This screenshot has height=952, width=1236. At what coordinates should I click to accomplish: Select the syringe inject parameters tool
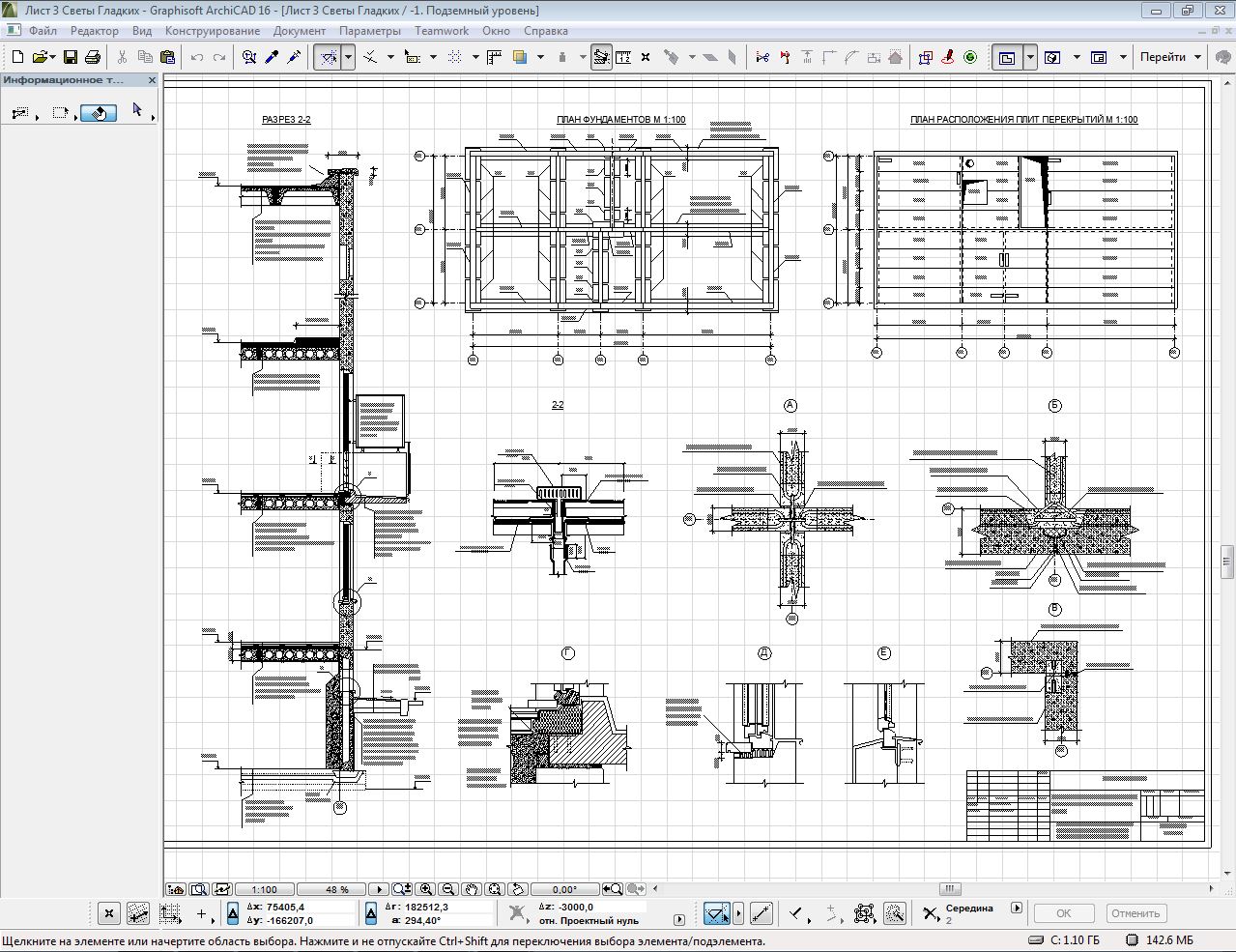tap(294, 58)
